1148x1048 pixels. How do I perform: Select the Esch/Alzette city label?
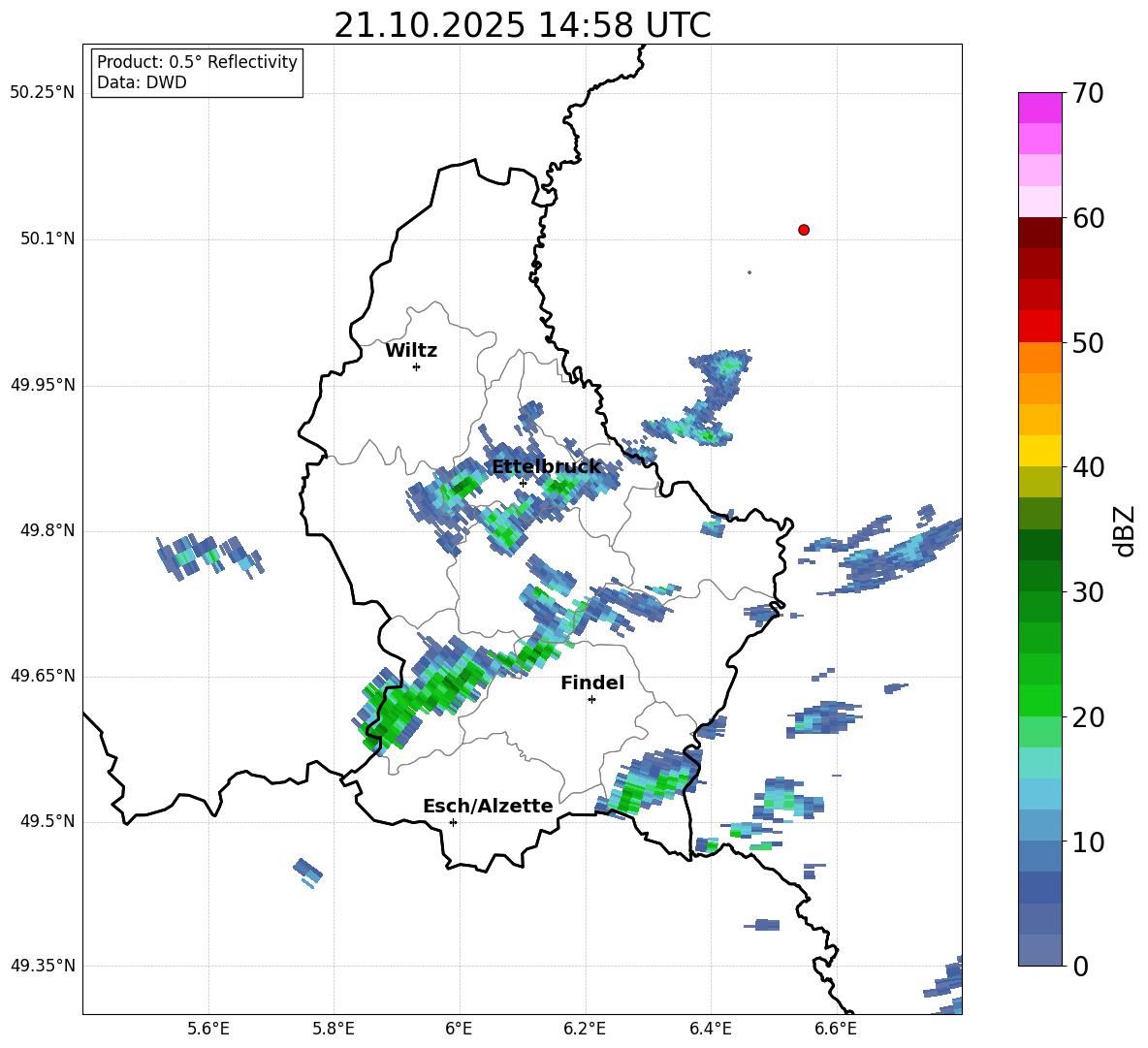(x=488, y=807)
